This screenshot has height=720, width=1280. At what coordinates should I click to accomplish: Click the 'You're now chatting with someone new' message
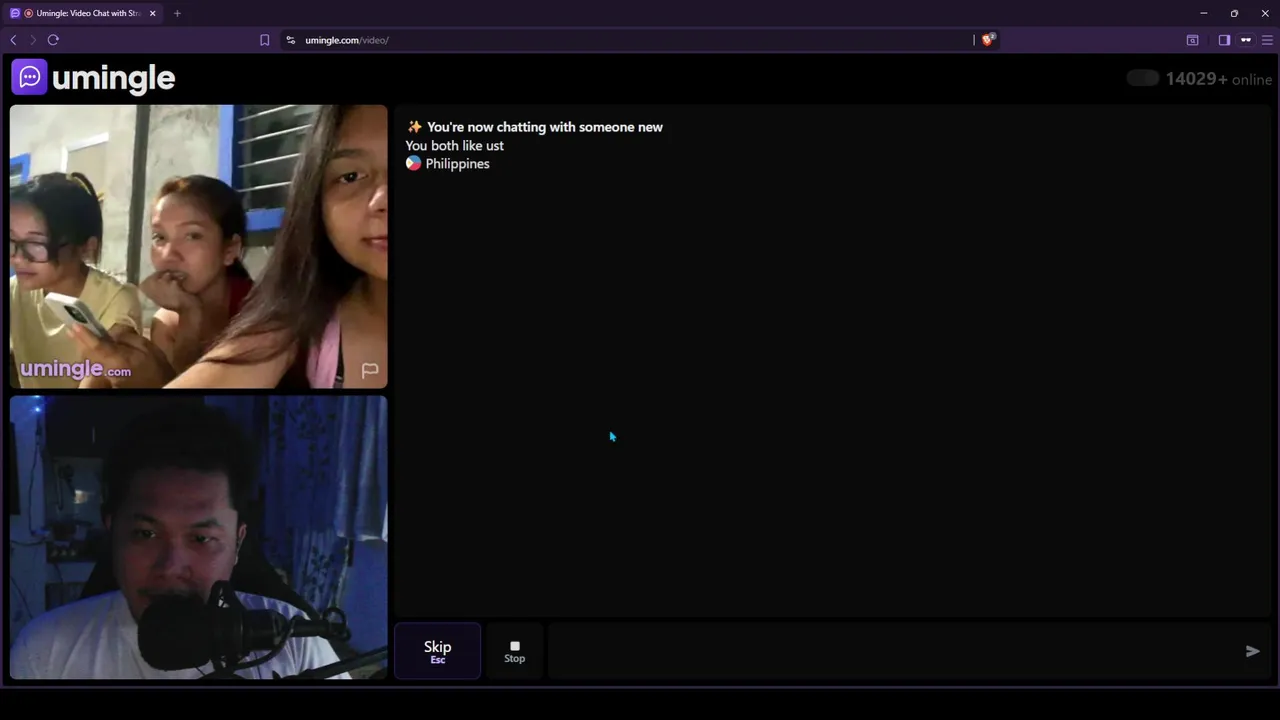click(544, 127)
